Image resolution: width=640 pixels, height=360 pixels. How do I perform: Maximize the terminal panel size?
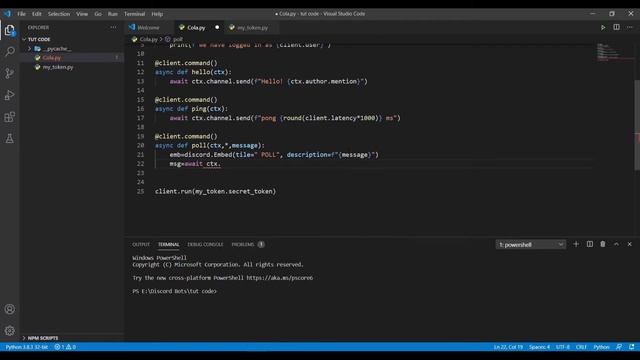(x=616, y=244)
